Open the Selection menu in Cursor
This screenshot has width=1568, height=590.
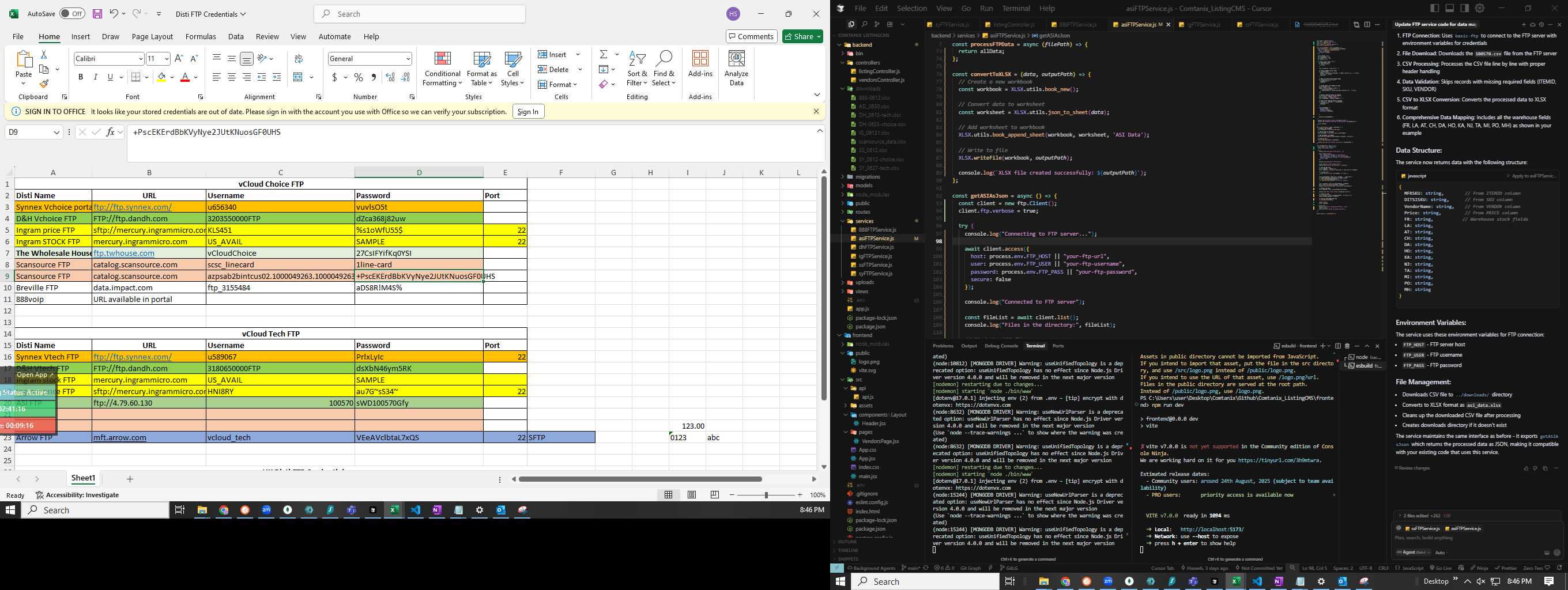[912, 9]
